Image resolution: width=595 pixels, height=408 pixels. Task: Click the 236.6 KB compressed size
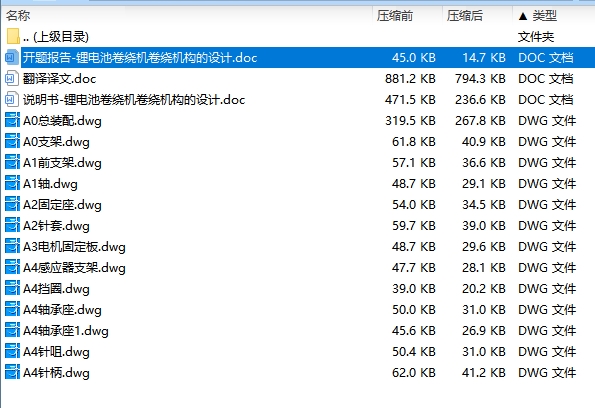coord(480,99)
